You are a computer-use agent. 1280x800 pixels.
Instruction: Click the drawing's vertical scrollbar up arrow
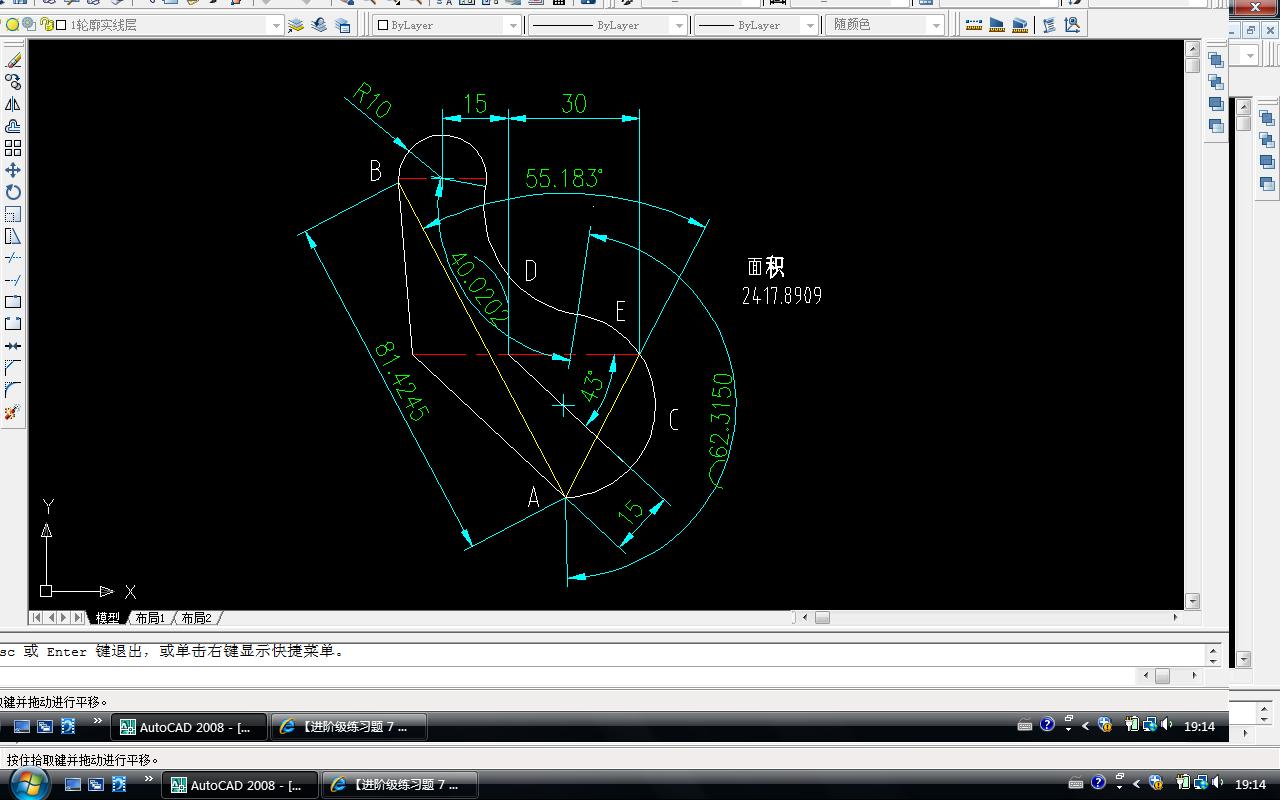(1192, 48)
